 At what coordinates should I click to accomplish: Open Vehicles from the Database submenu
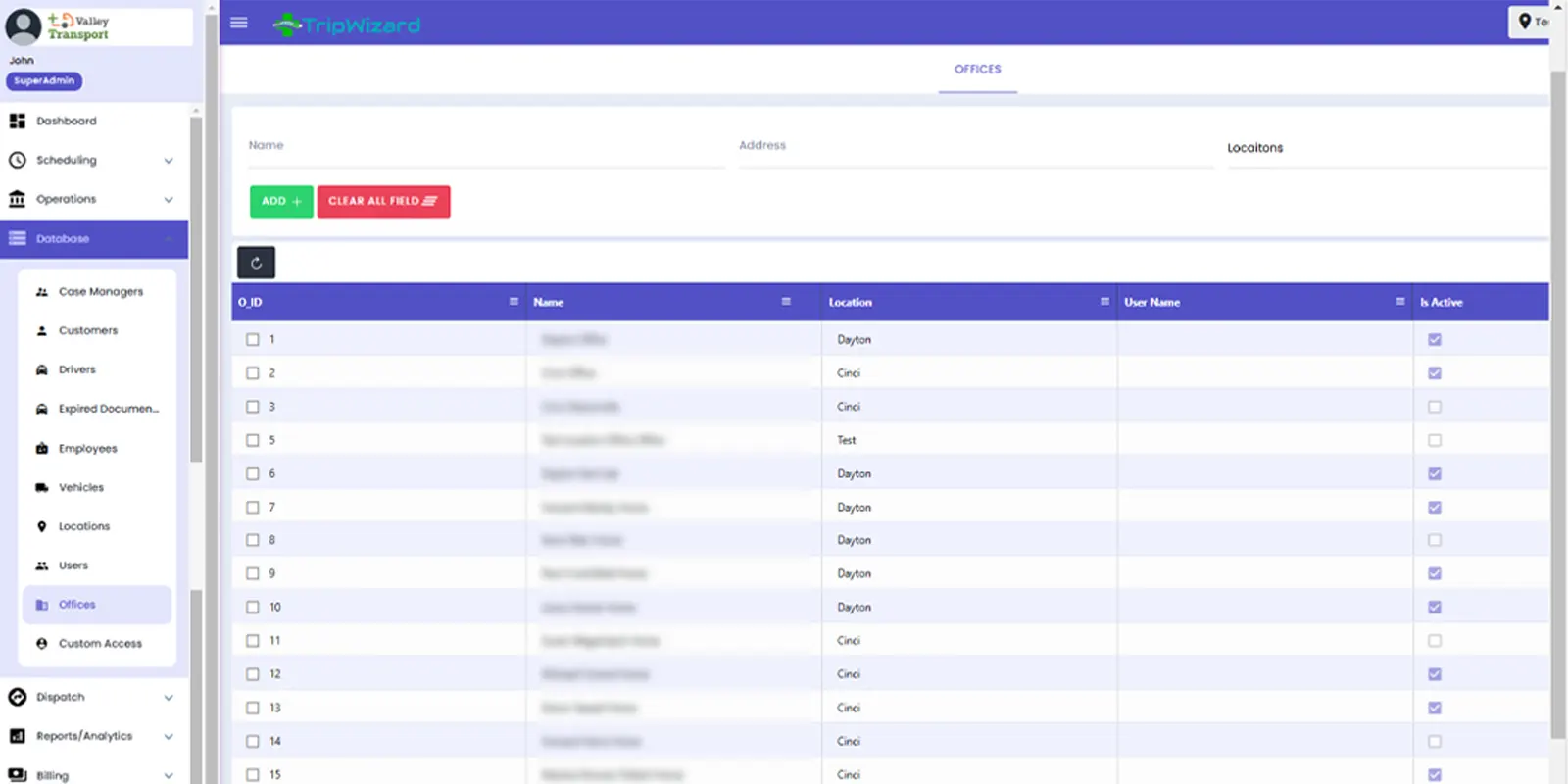[x=80, y=487]
